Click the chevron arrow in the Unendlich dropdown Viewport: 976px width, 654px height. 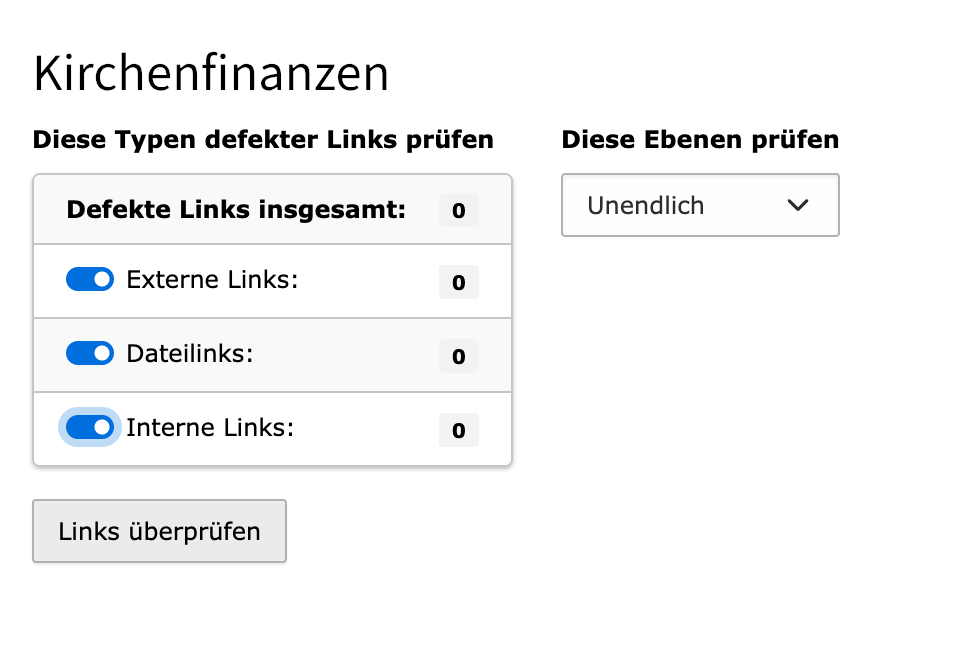pyautogui.click(x=797, y=206)
